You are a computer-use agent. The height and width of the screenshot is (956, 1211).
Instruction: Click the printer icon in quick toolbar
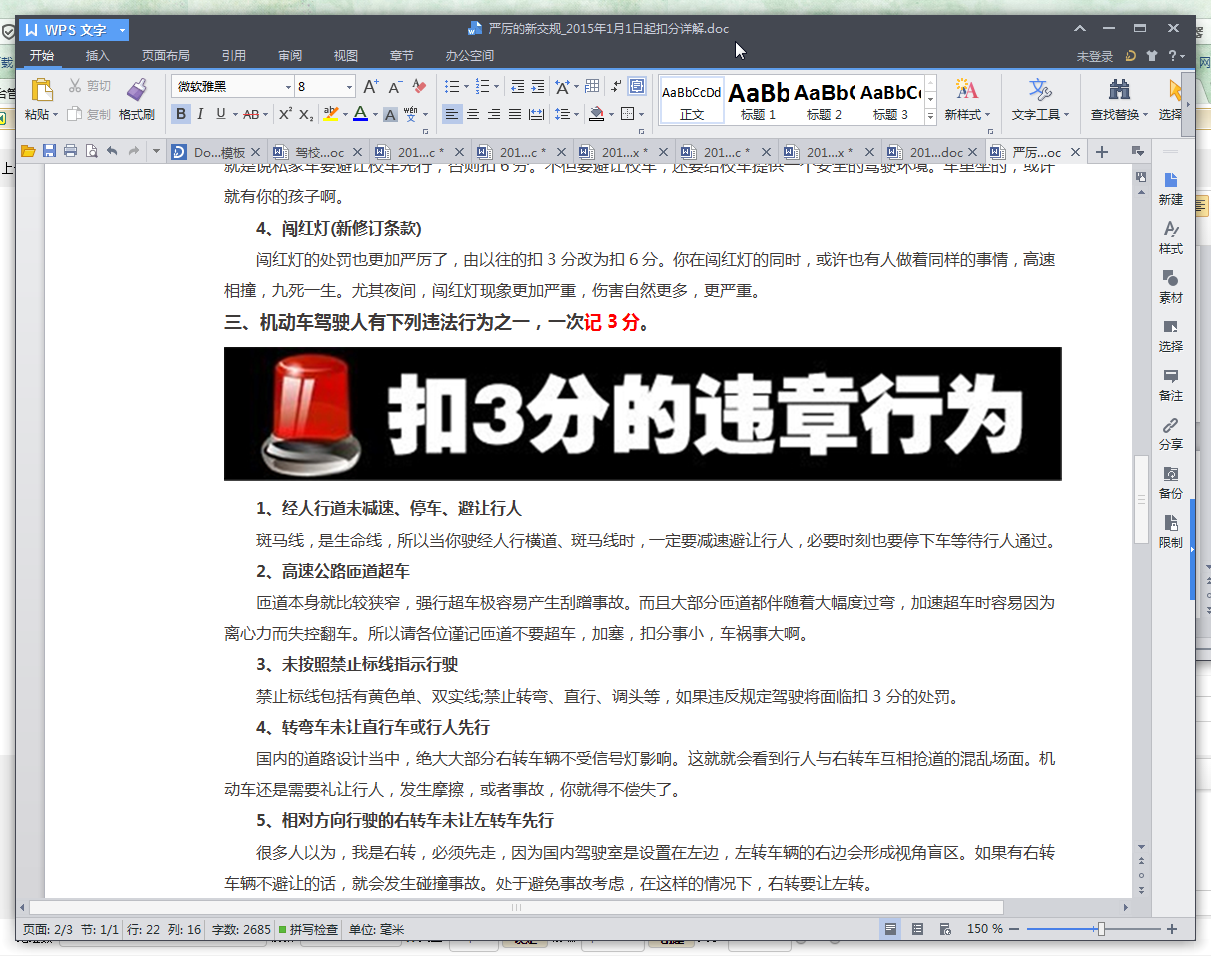70,152
